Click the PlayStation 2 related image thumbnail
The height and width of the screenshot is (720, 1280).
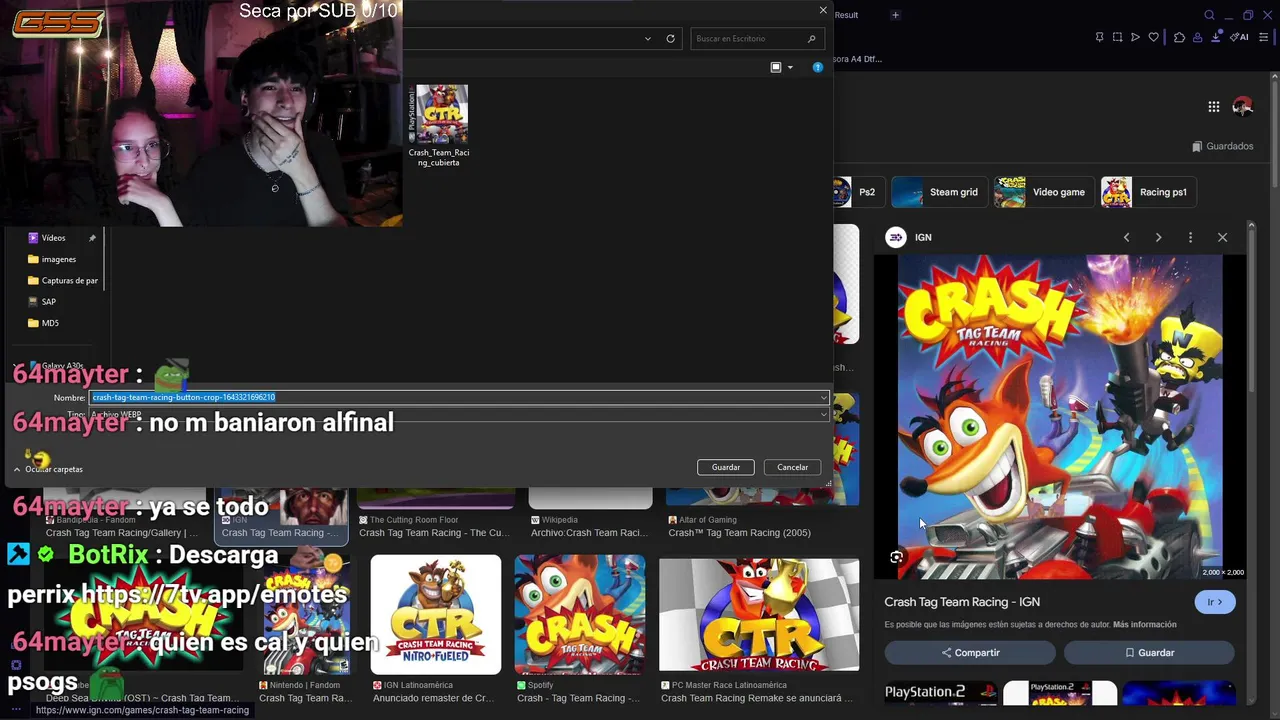(x=940, y=693)
